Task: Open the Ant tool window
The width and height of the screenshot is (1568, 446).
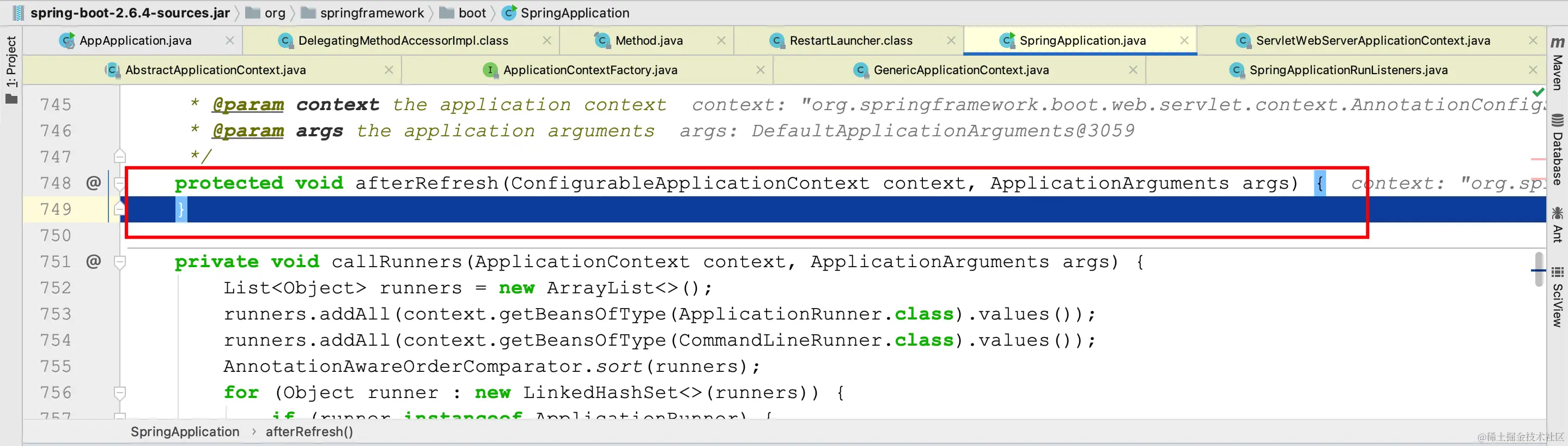Action: point(1557,224)
